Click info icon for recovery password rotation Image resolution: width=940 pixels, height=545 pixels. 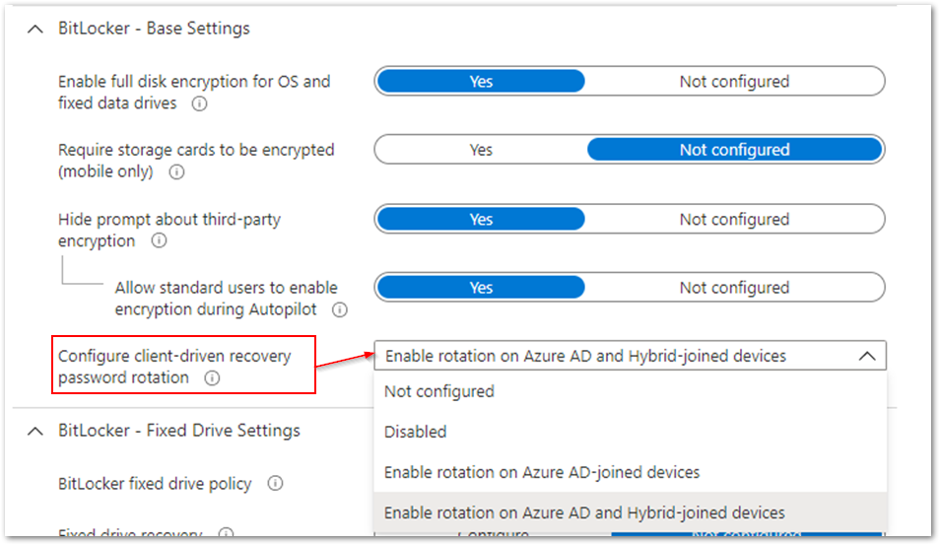[x=211, y=378]
